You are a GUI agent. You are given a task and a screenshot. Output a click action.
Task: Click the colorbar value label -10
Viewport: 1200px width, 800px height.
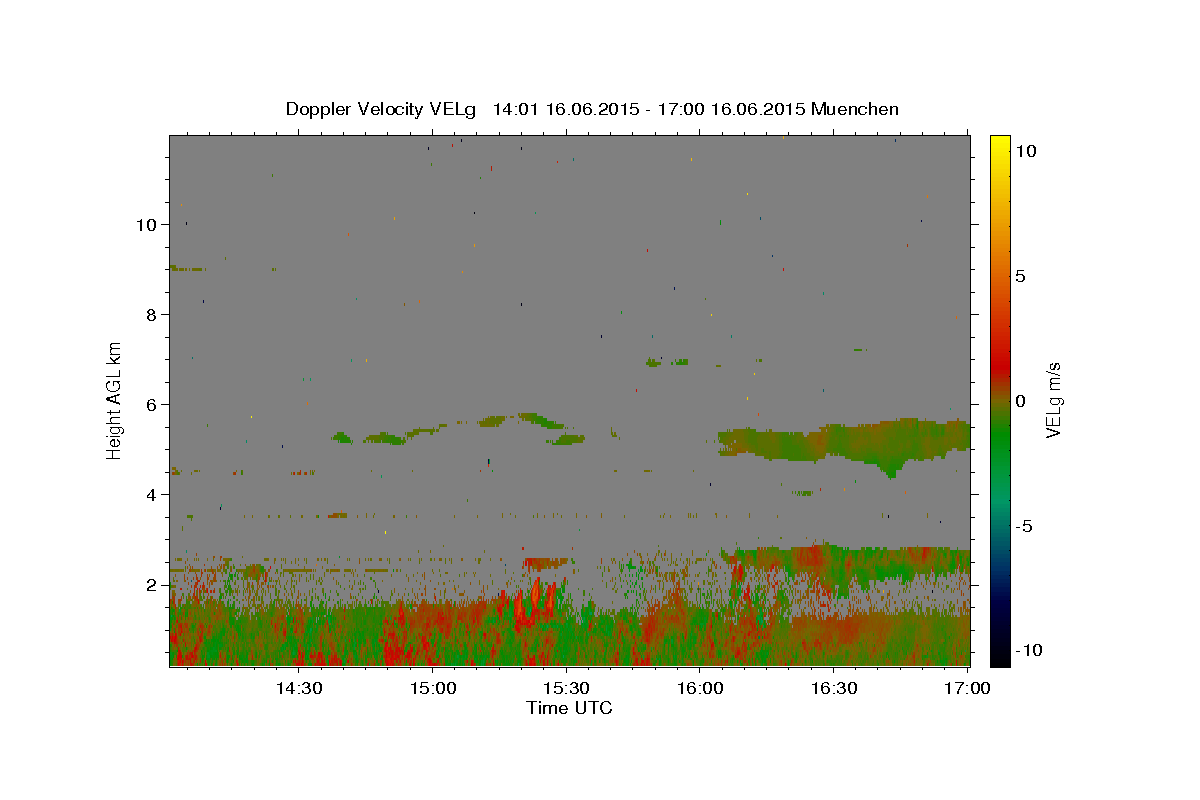(1028, 650)
